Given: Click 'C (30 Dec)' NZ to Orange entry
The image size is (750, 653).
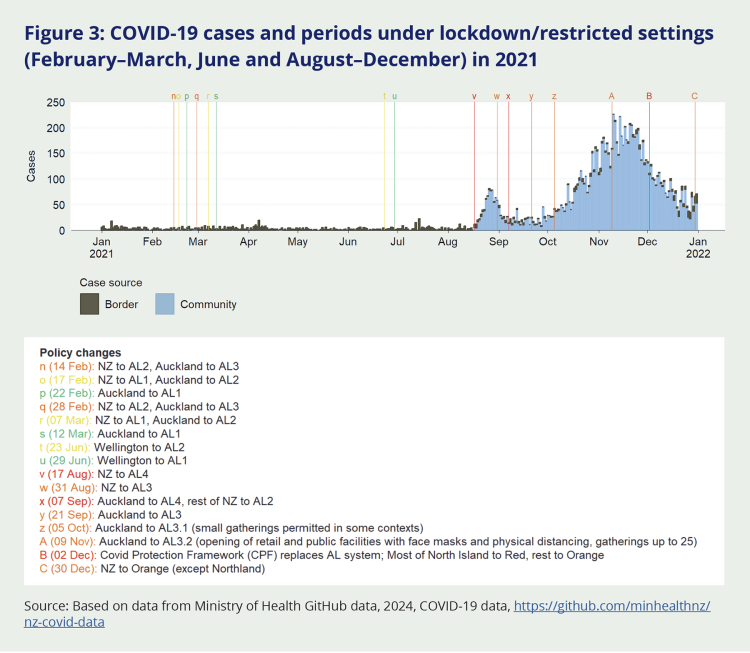Looking at the screenshot, I should [152, 569].
